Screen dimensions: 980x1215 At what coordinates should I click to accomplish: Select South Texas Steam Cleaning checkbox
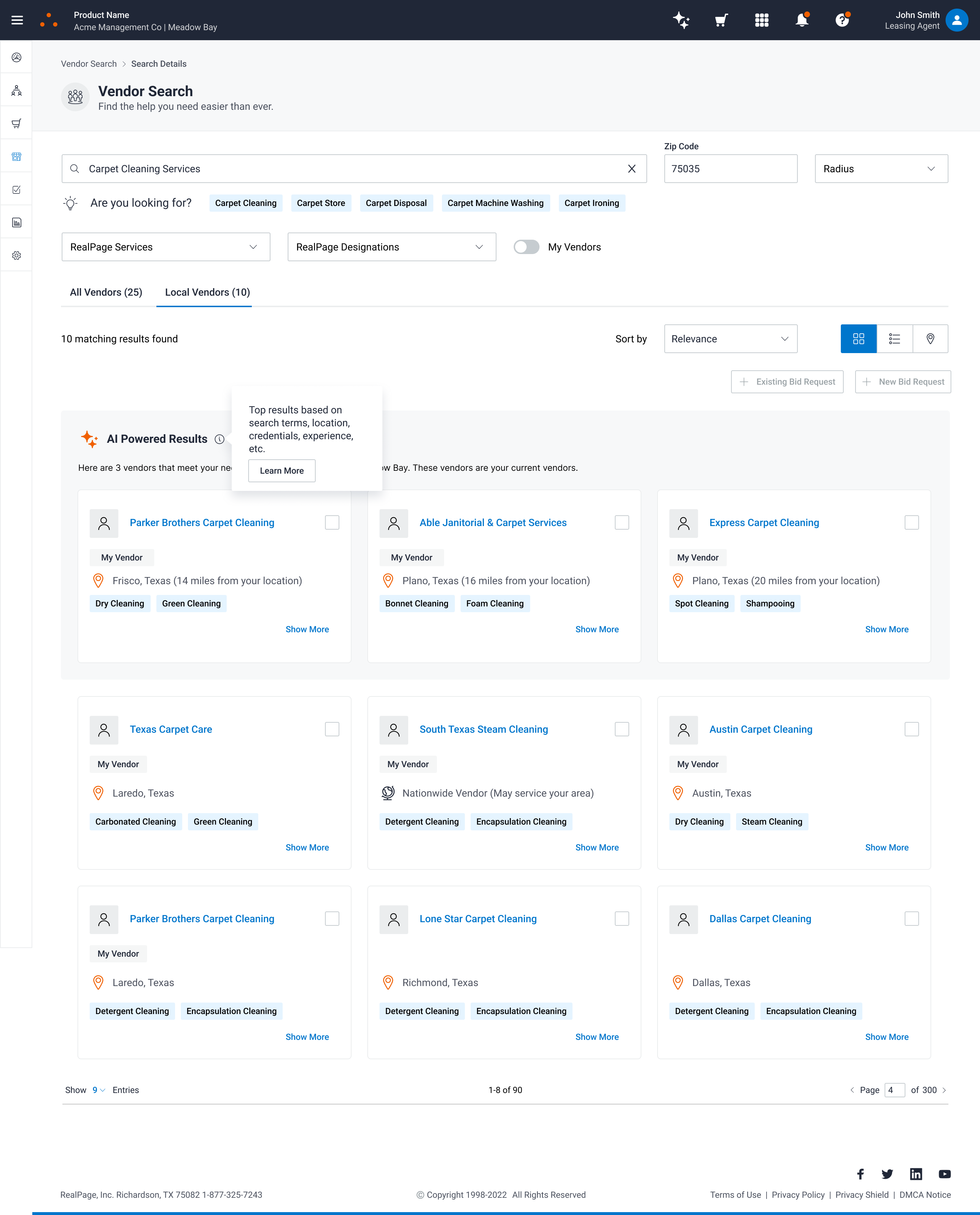coord(622,730)
